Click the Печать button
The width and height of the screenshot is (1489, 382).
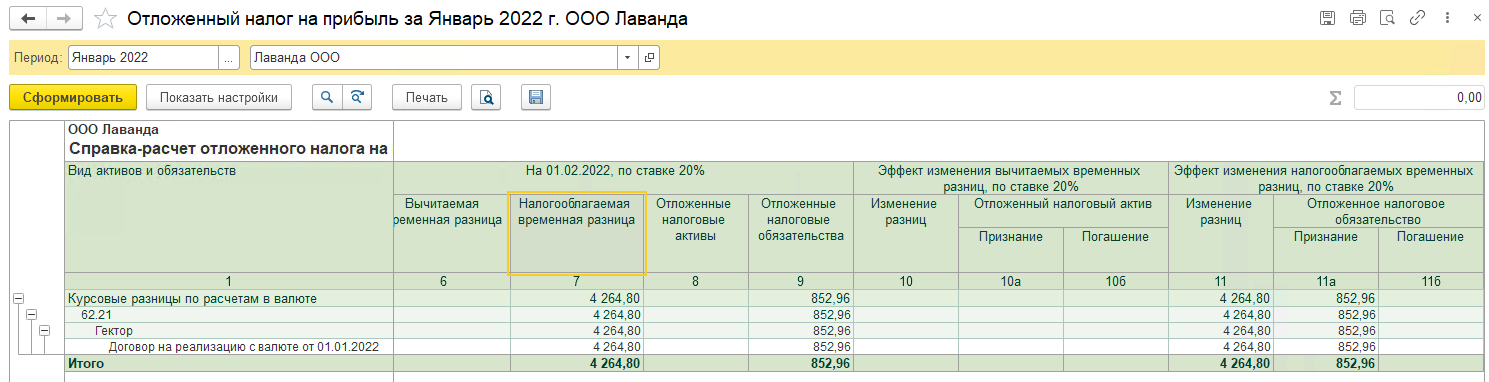click(x=427, y=97)
